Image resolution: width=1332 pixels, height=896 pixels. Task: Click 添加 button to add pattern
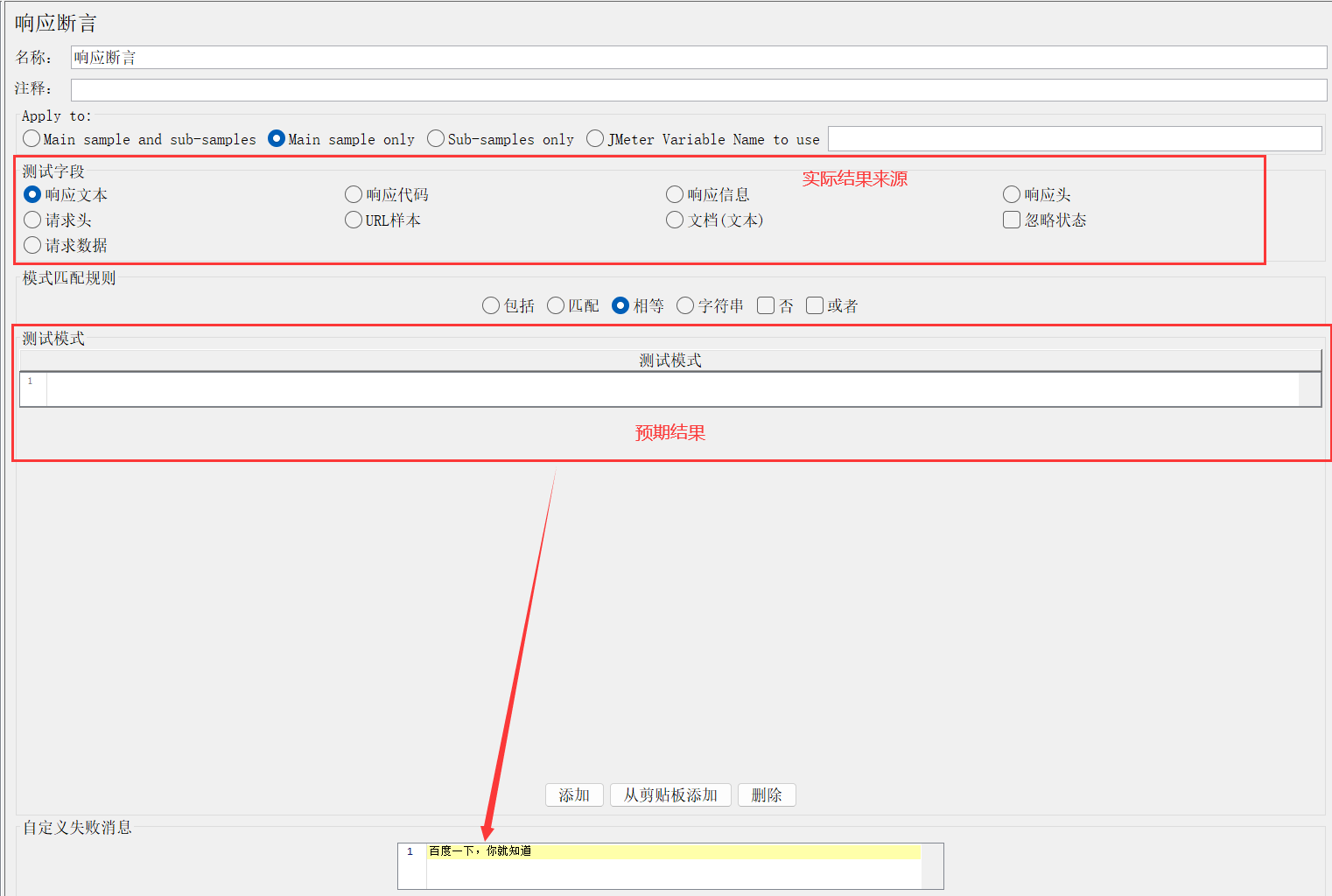574,794
